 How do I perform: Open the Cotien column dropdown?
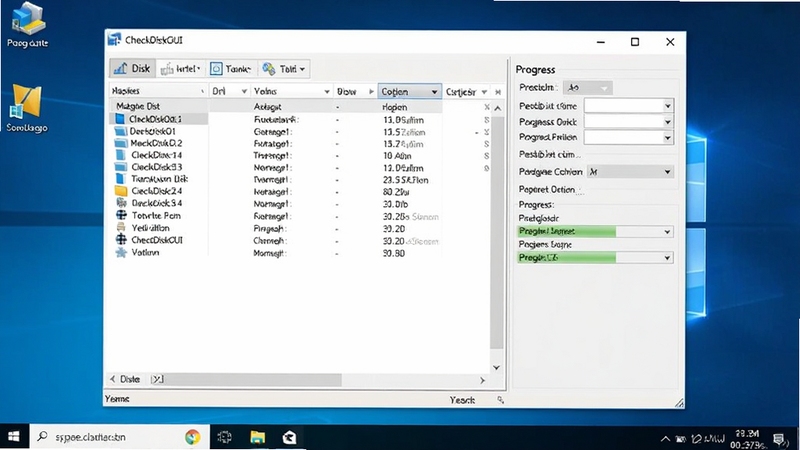(x=434, y=92)
